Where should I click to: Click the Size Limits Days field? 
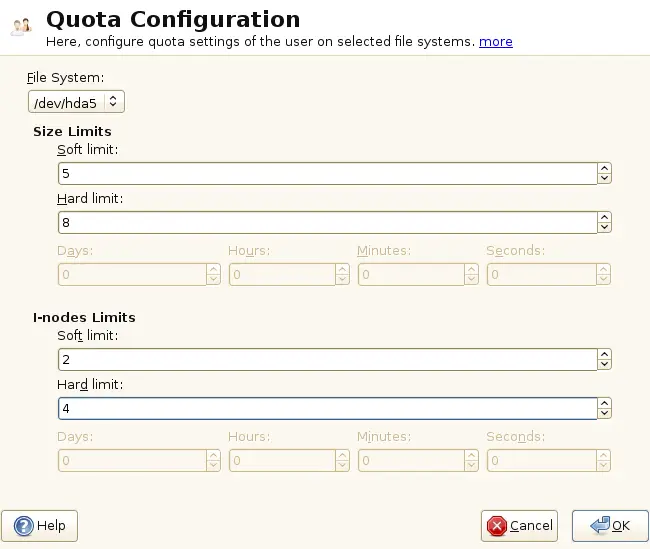point(132,274)
